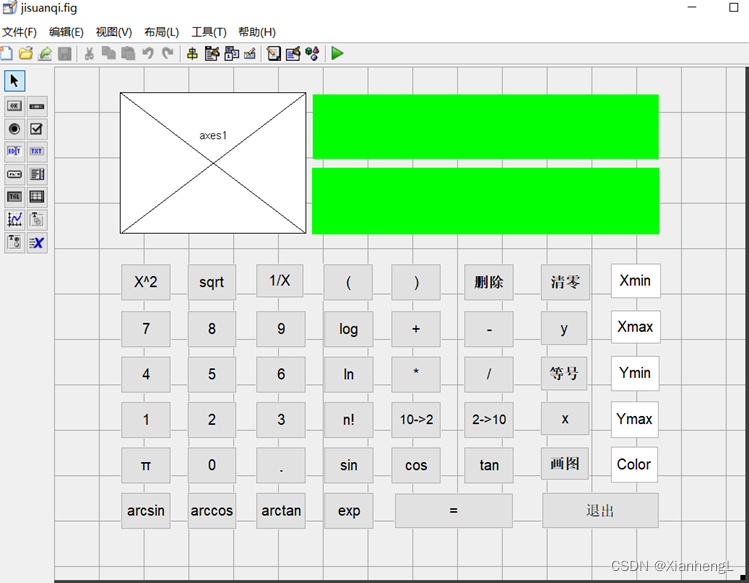The image size is (749, 583).
Task: Select the 删除 button
Action: [x=489, y=282]
